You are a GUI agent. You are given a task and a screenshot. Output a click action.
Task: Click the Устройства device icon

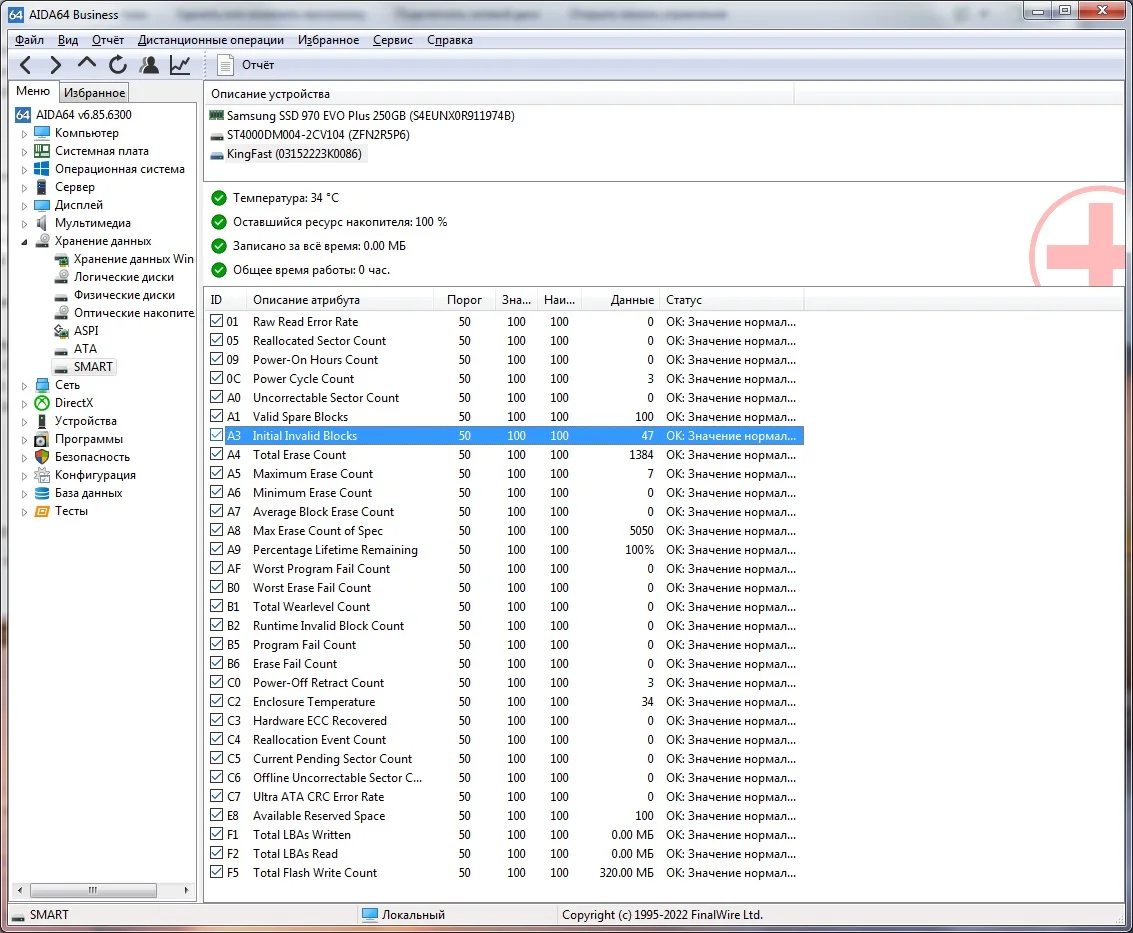pyautogui.click(x=42, y=421)
